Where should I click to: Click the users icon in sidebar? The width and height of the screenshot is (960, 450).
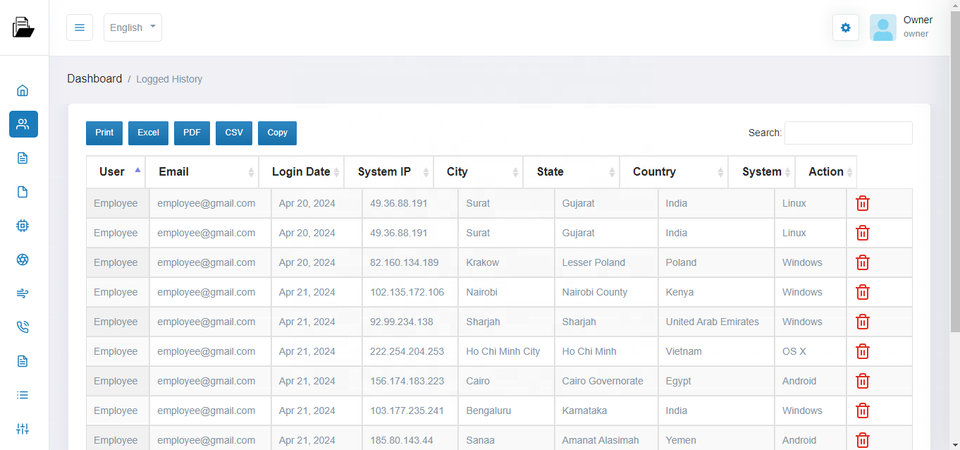pos(23,124)
